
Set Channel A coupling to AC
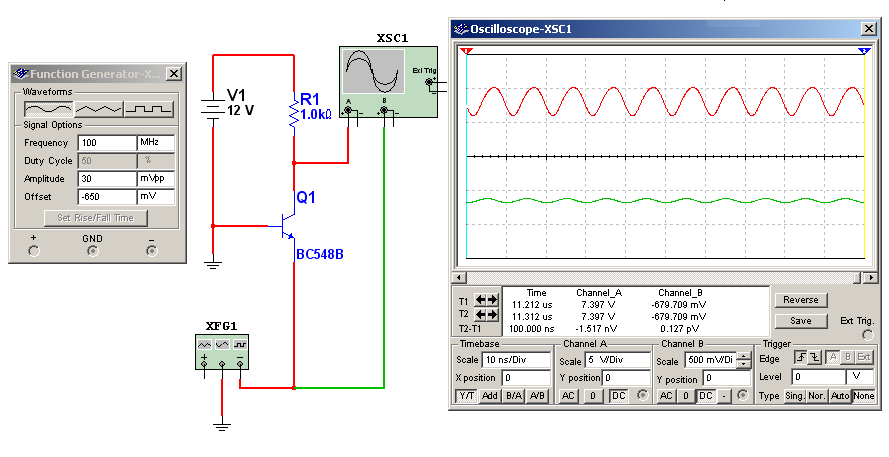pyautogui.click(x=568, y=396)
